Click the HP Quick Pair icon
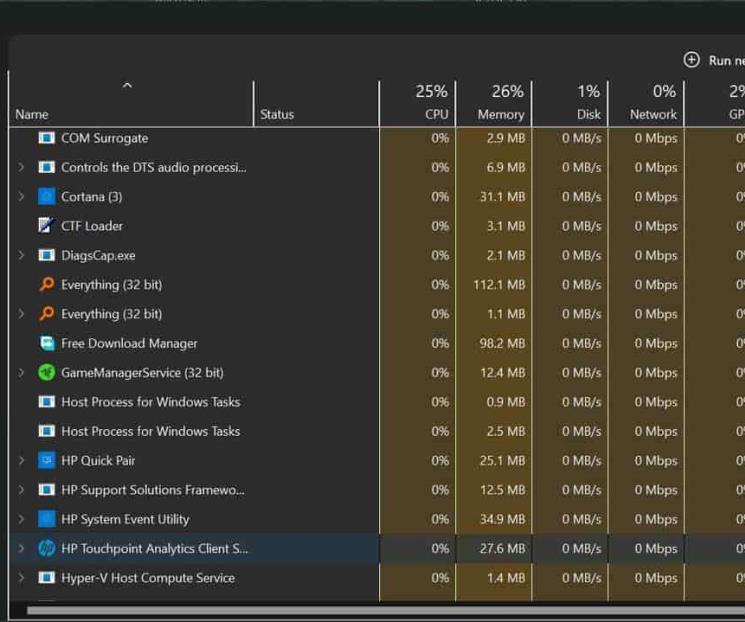 click(46, 461)
